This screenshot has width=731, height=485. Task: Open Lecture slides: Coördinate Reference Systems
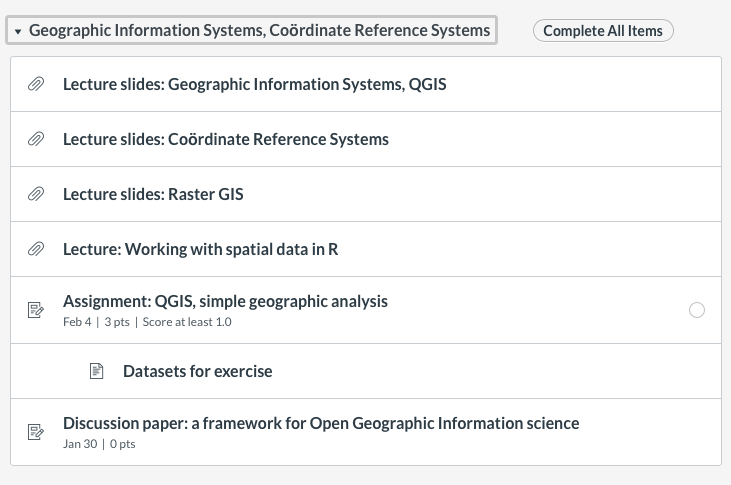(225, 139)
